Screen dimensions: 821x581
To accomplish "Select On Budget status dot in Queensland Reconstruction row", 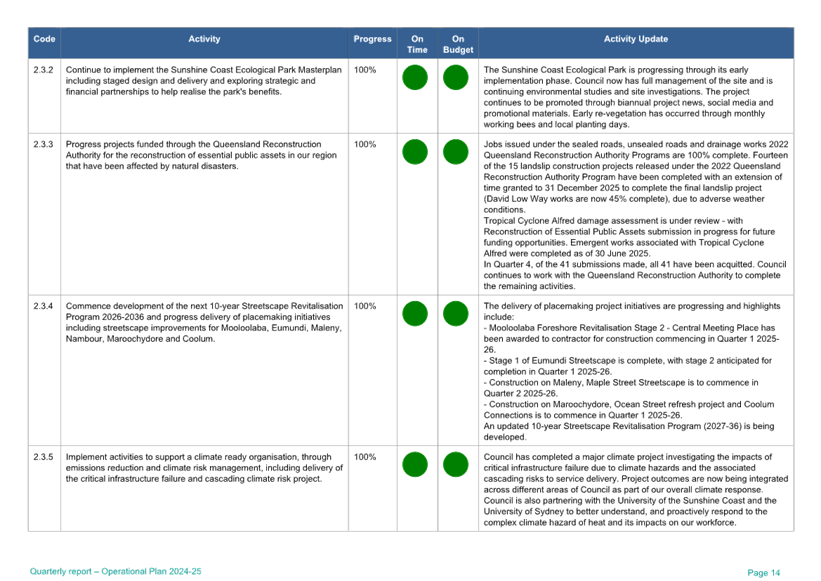I will (456, 152).
